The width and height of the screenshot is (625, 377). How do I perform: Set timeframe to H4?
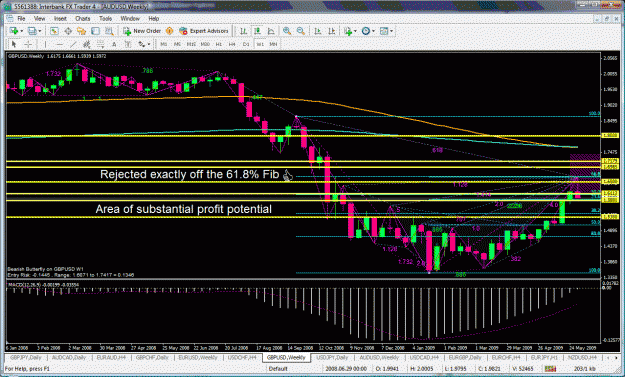(x=232, y=44)
